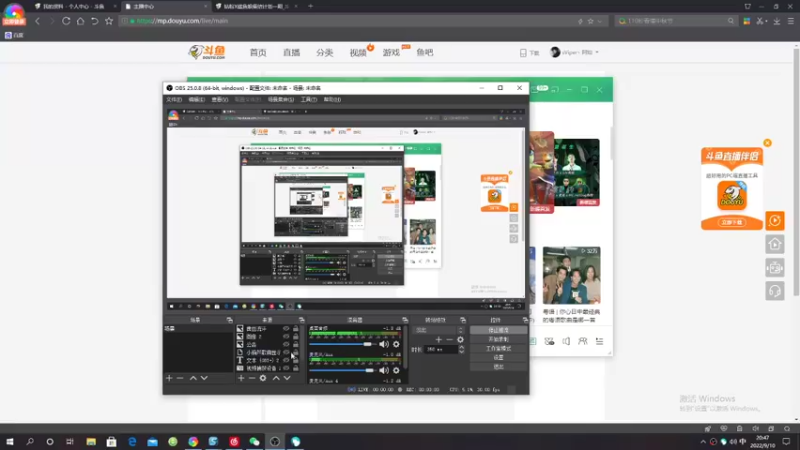Open OBS 帮助(H) menu
Screen dimensions: 800x450
(x=332, y=99)
